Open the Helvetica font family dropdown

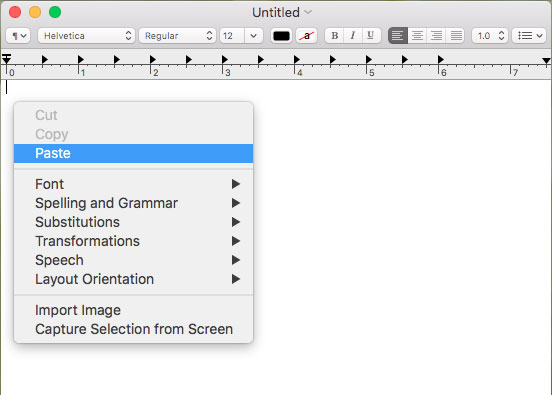click(86, 36)
